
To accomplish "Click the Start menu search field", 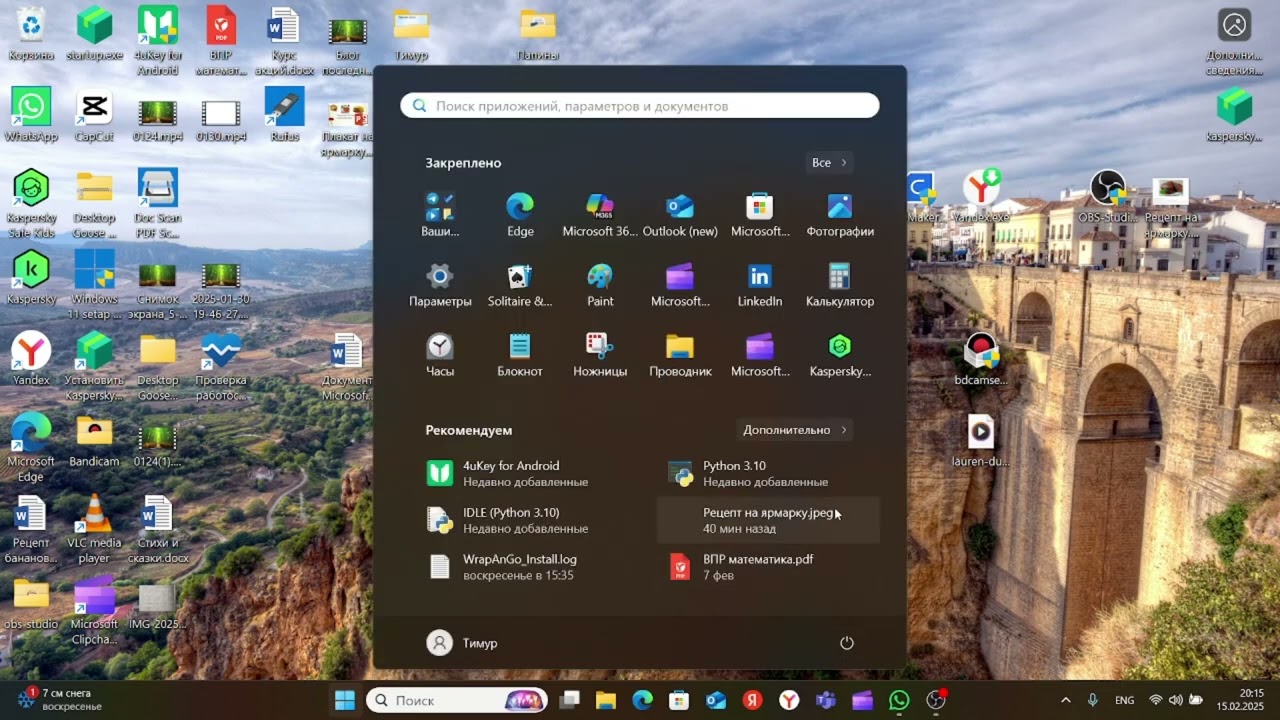I will (640, 106).
